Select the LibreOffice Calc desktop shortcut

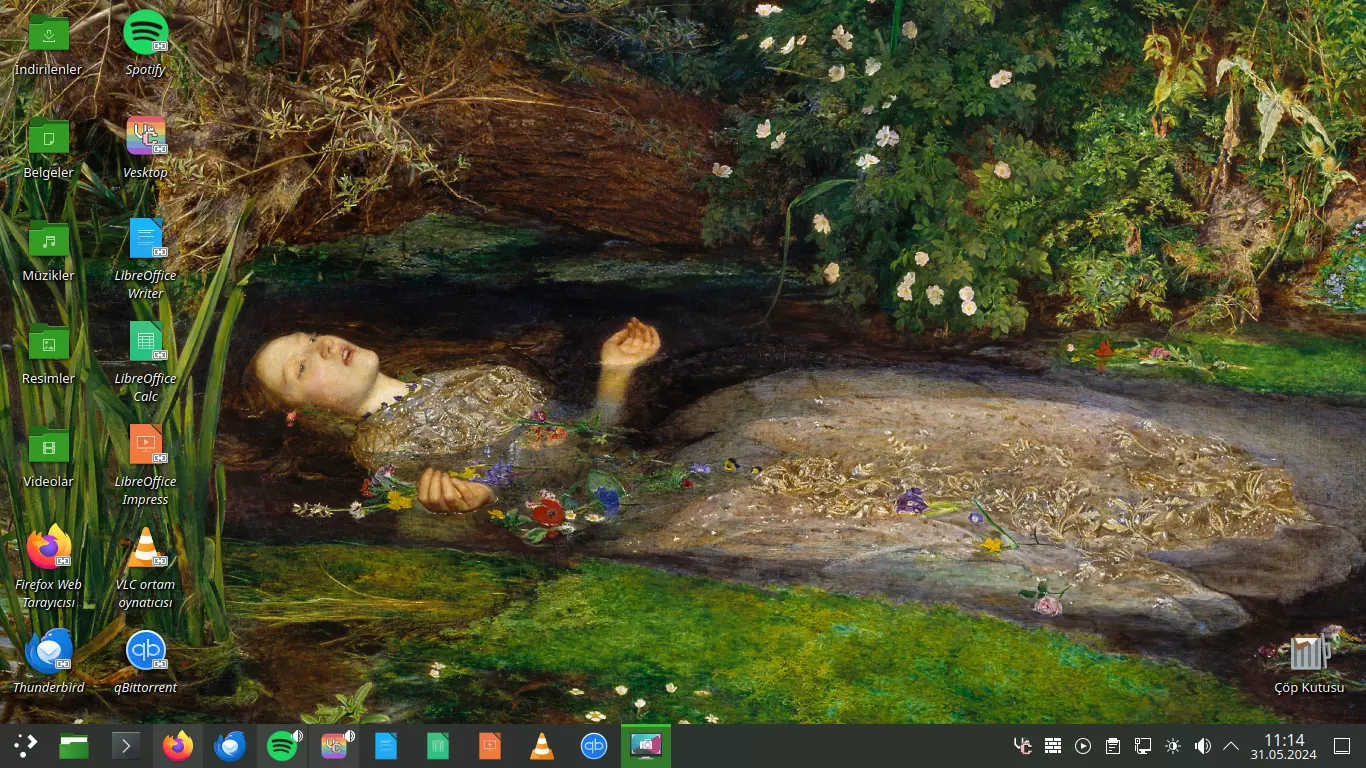point(146,362)
